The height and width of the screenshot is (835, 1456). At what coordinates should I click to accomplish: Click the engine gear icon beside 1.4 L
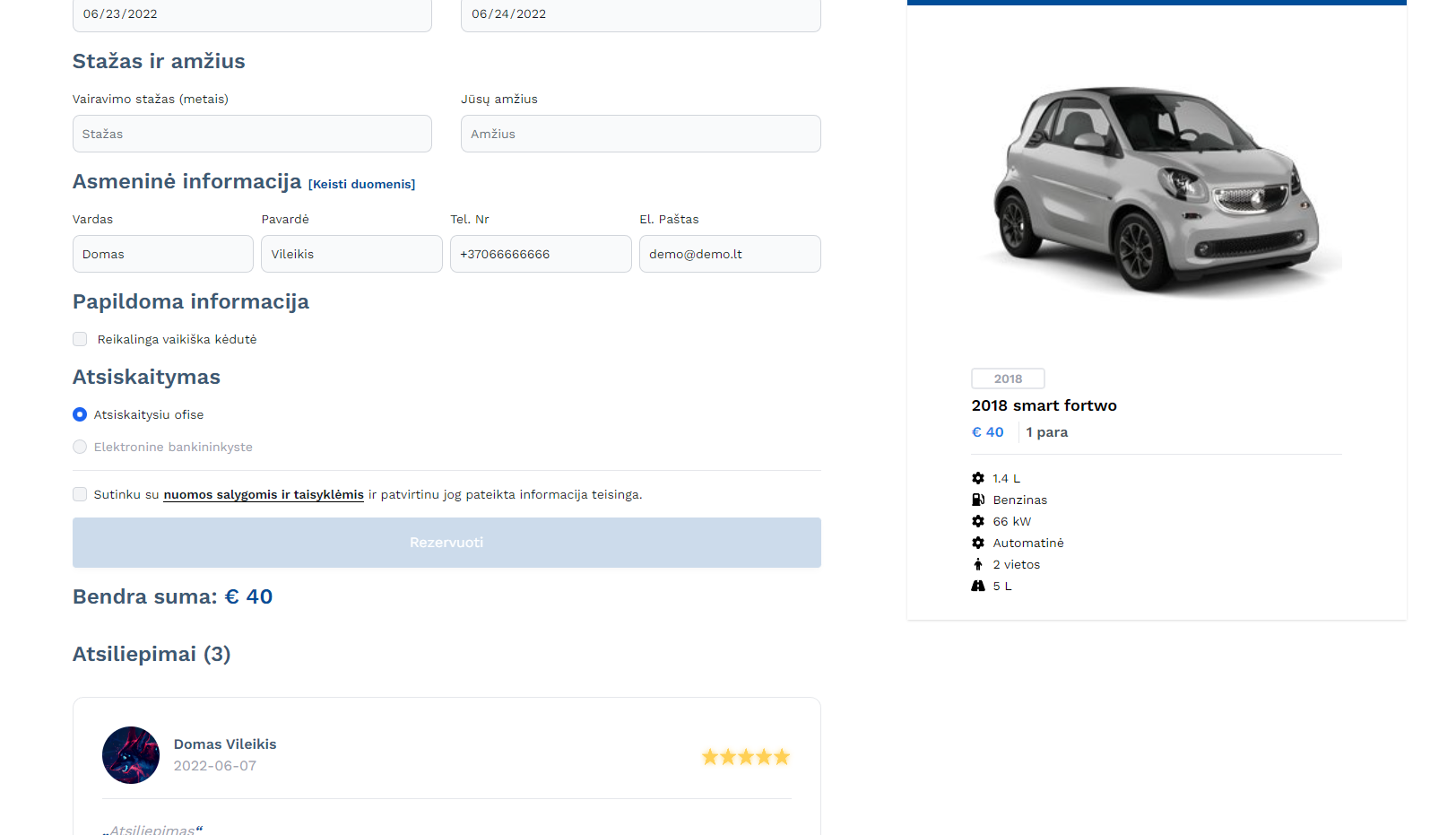[978, 478]
